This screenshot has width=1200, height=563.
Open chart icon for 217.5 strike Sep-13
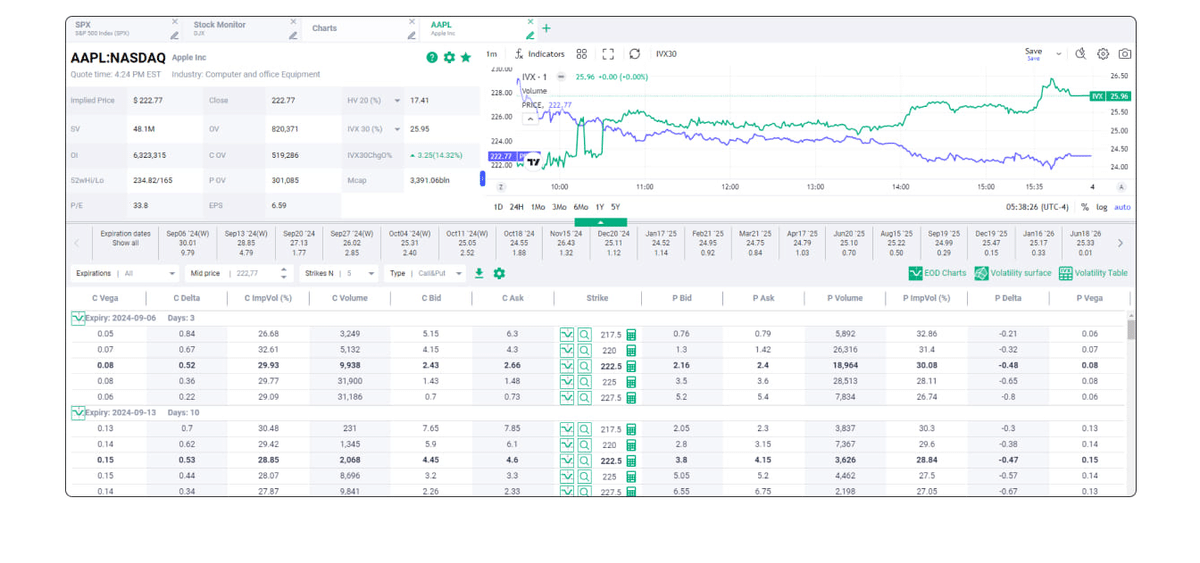pyautogui.click(x=567, y=429)
